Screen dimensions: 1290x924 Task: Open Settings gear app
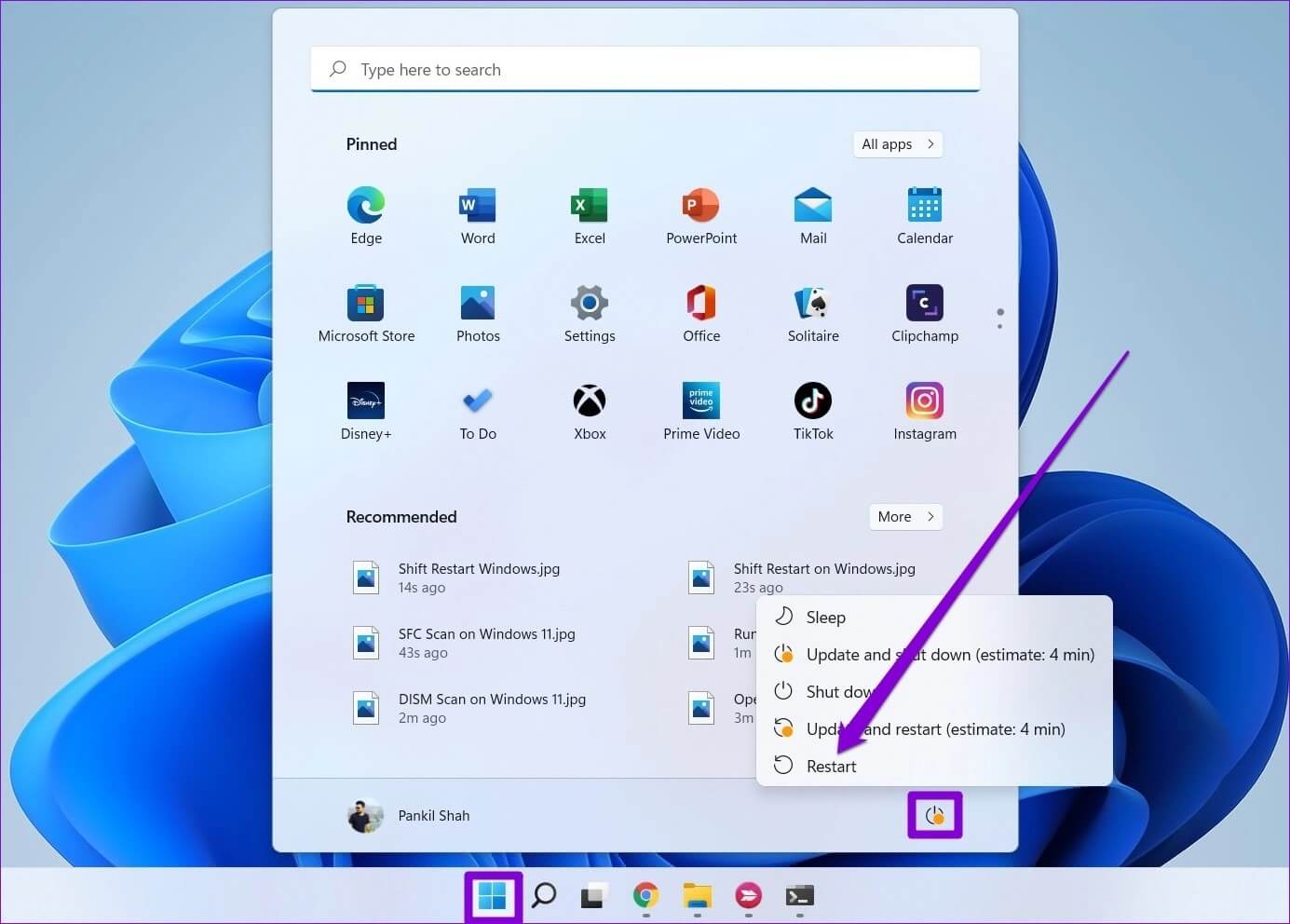(590, 314)
